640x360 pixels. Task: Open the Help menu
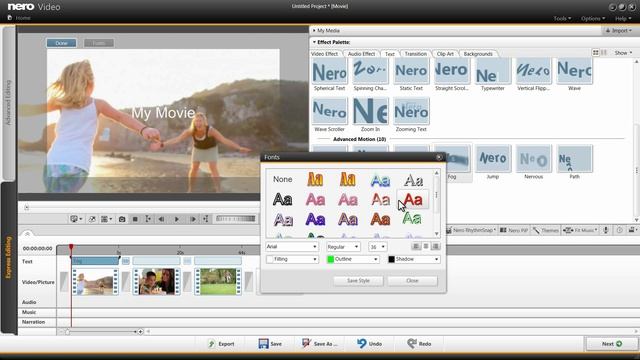pos(622,18)
